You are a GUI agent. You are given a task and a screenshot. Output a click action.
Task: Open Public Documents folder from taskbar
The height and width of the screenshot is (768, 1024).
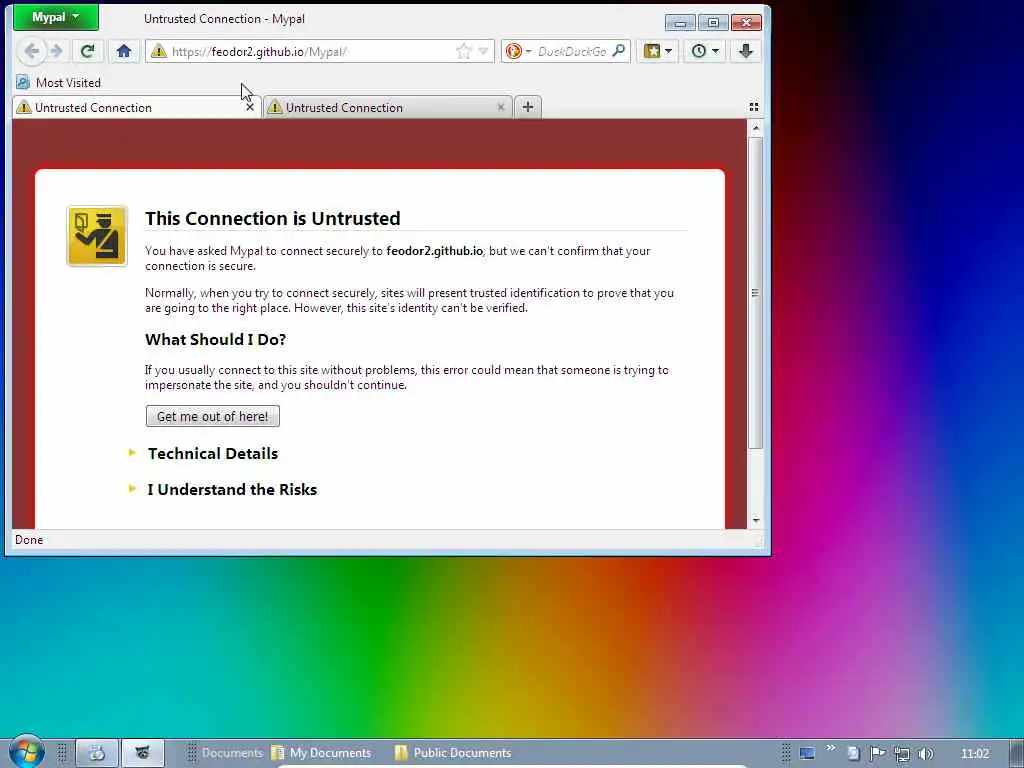point(453,753)
